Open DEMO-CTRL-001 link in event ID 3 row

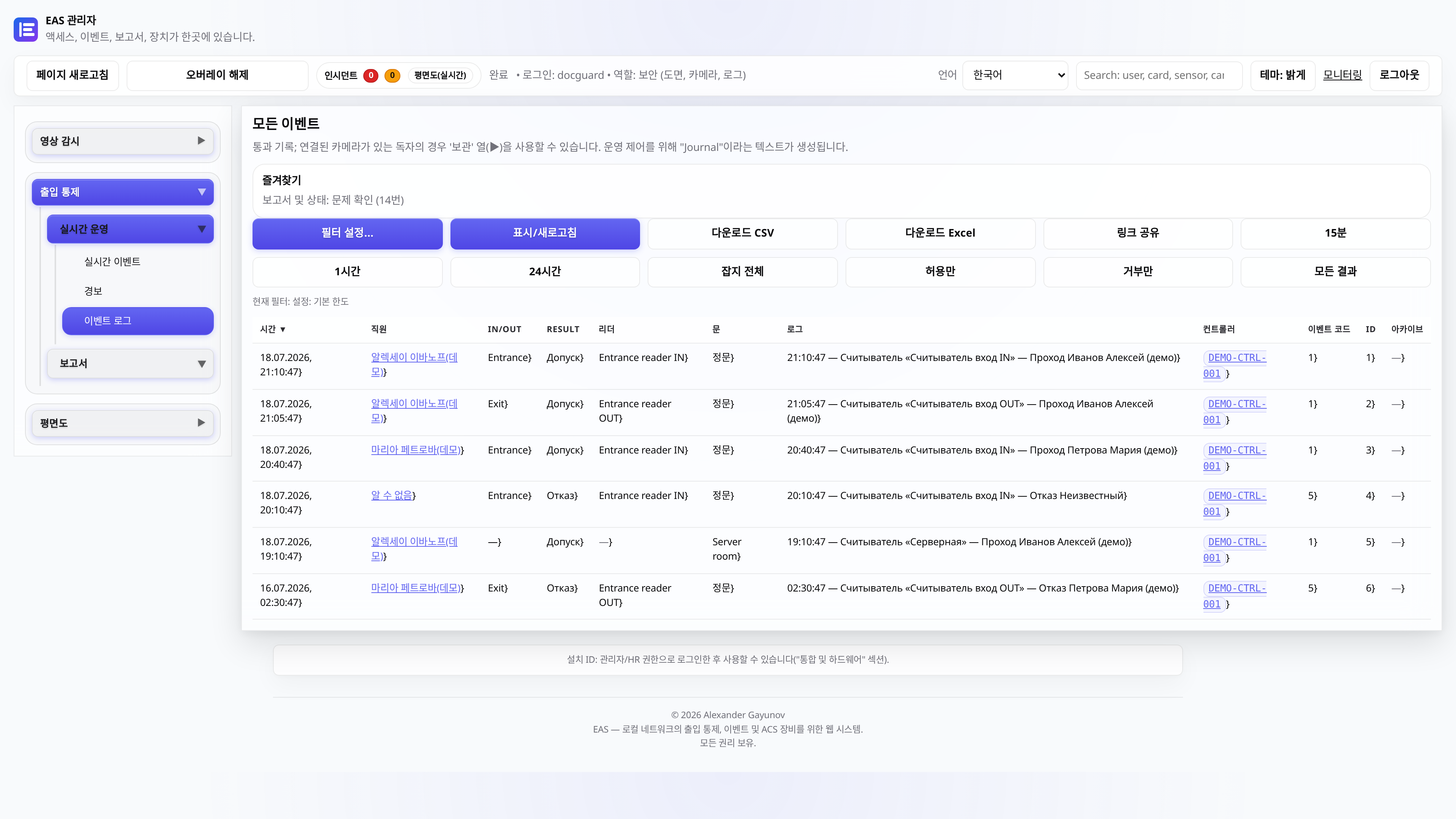[x=1235, y=458]
